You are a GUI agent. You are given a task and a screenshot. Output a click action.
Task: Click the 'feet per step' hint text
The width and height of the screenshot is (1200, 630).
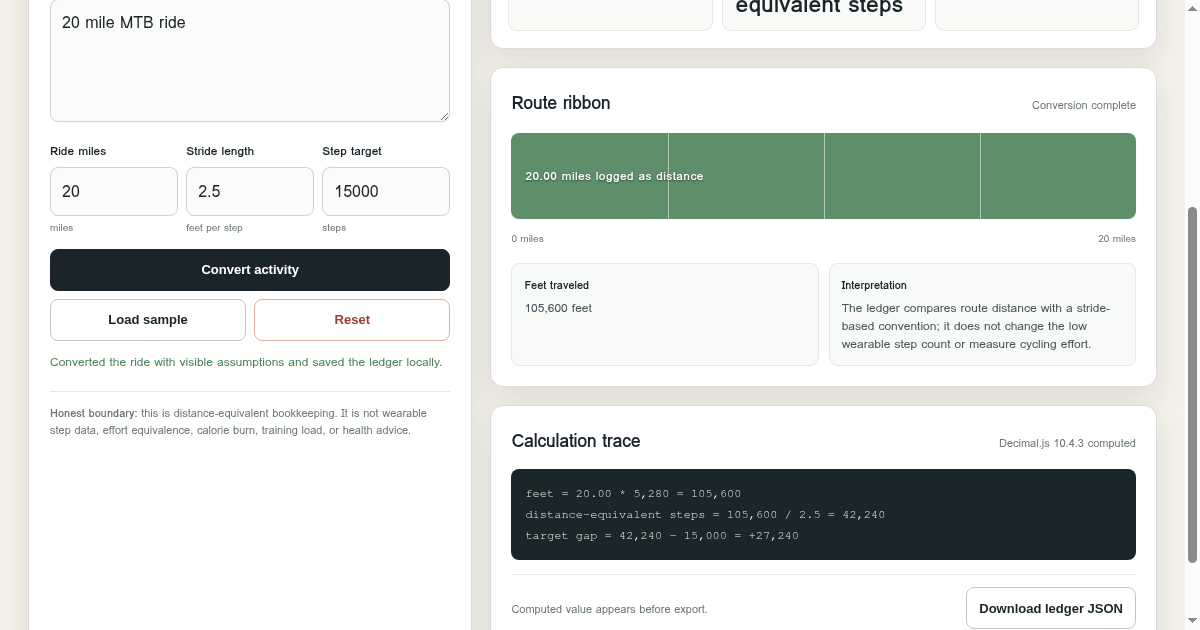click(x=214, y=228)
